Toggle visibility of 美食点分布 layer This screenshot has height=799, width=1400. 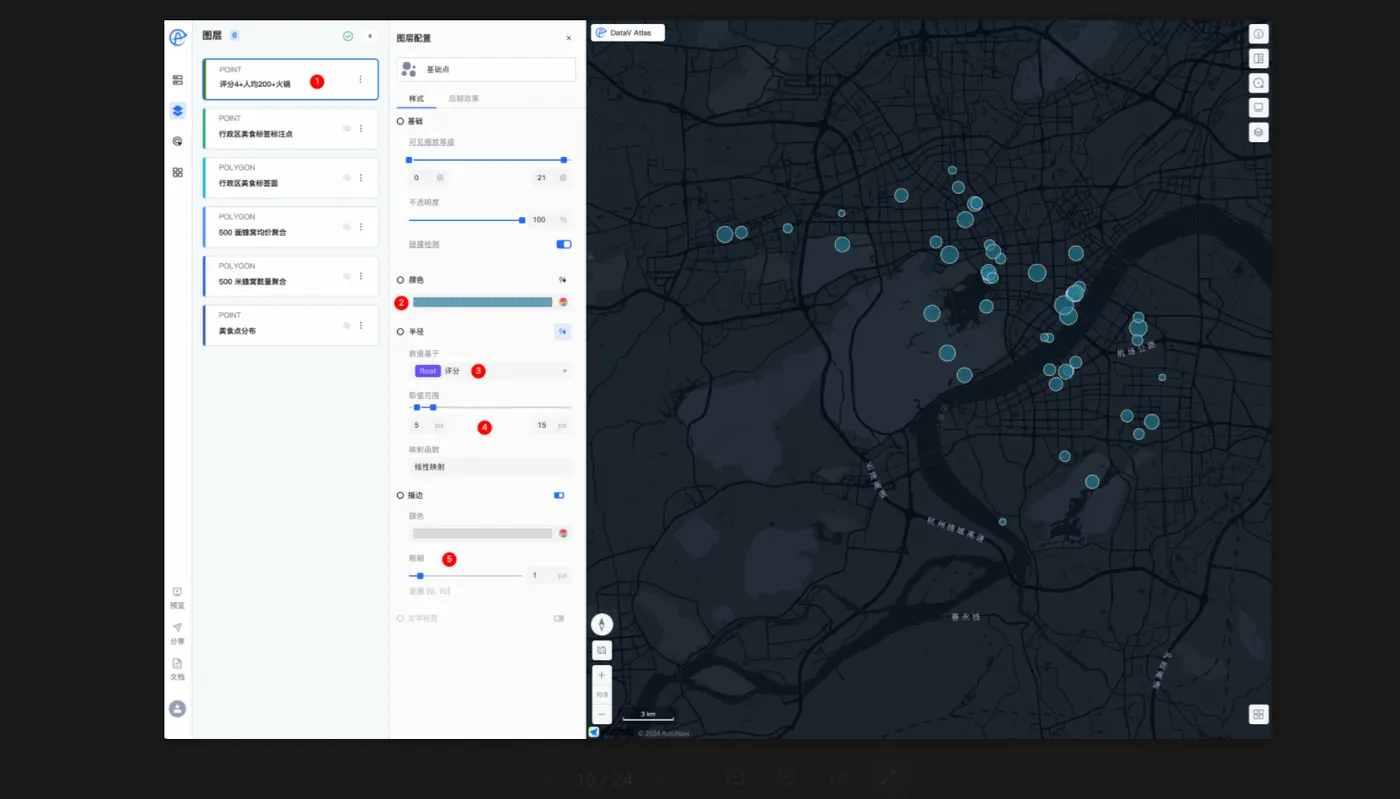coord(347,325)
